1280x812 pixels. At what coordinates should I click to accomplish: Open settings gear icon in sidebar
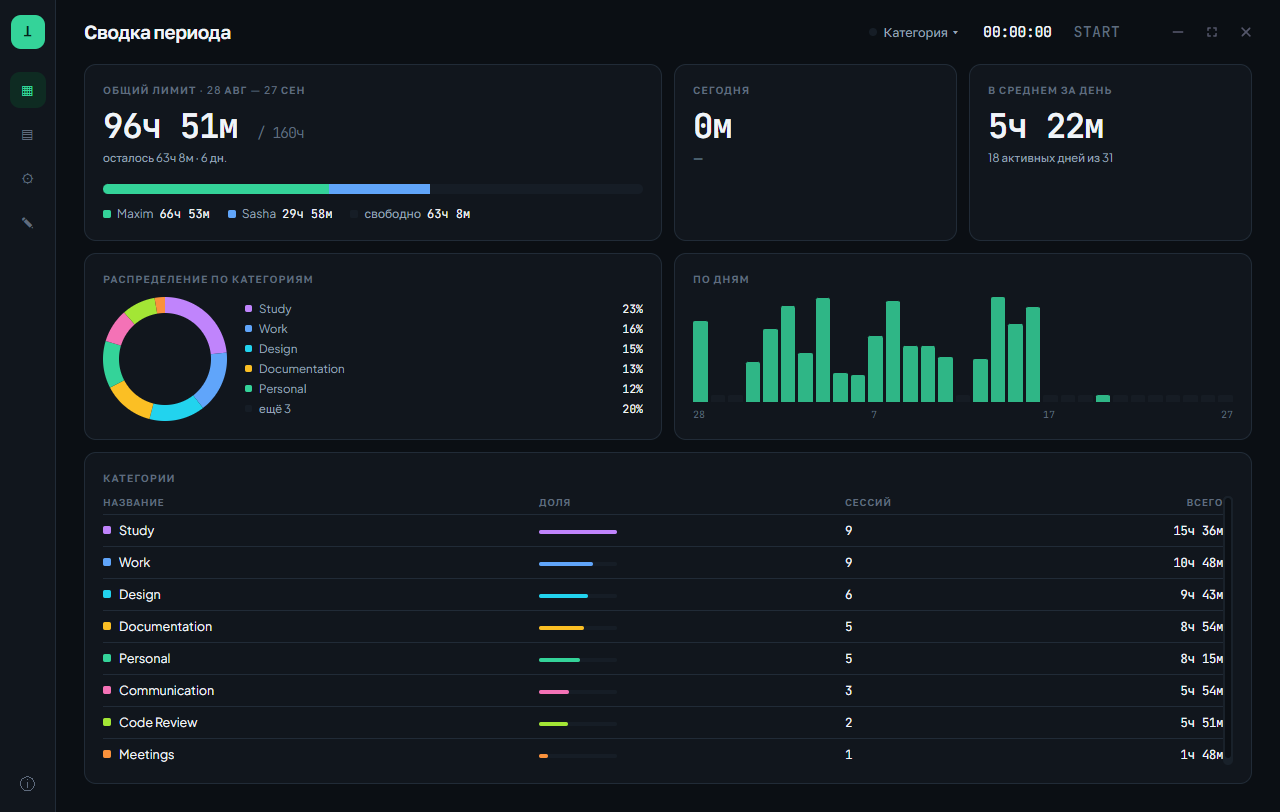[x=28, y=178]
